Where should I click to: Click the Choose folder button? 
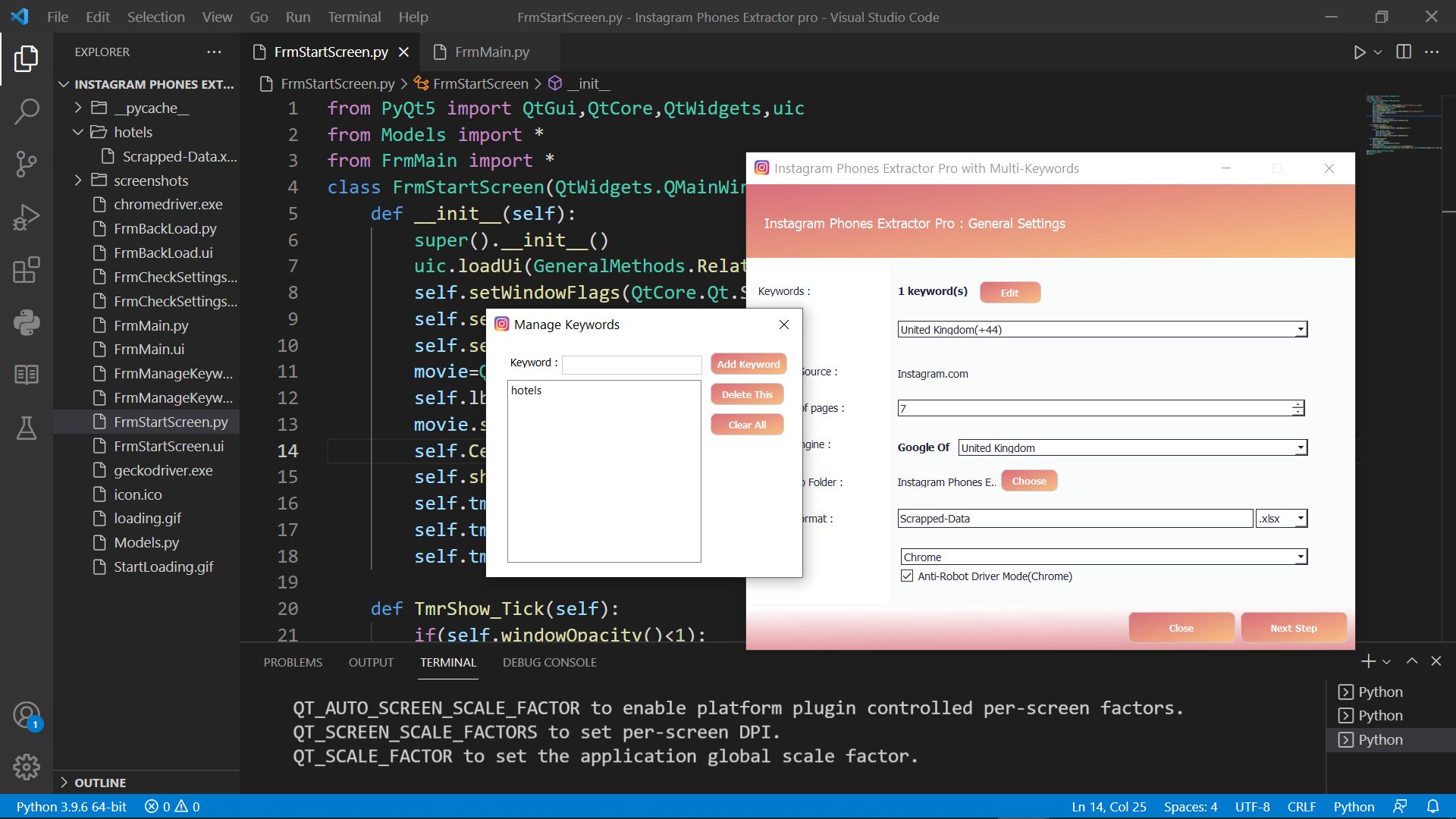pyautogui.click(x=1029, y=481)
